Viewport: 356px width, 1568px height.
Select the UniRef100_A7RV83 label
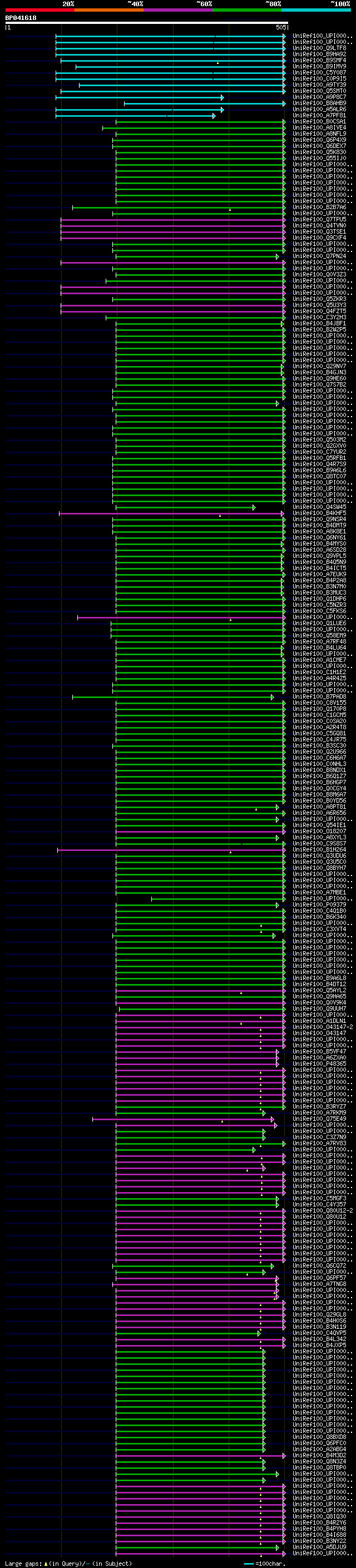319,1143
